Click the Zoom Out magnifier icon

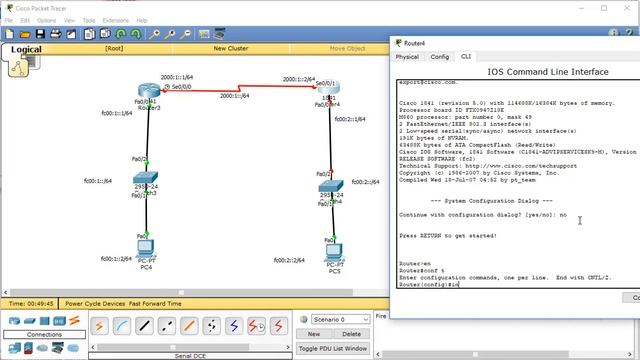[186, 34]
